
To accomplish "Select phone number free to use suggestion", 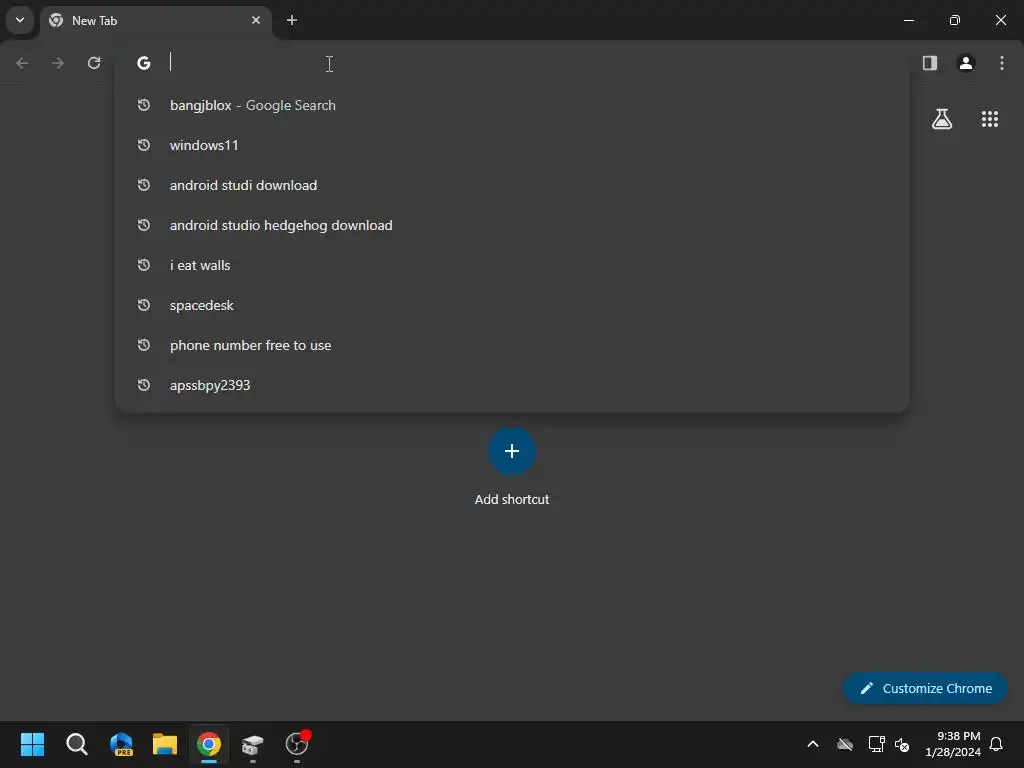I will (x=512, y=345).
